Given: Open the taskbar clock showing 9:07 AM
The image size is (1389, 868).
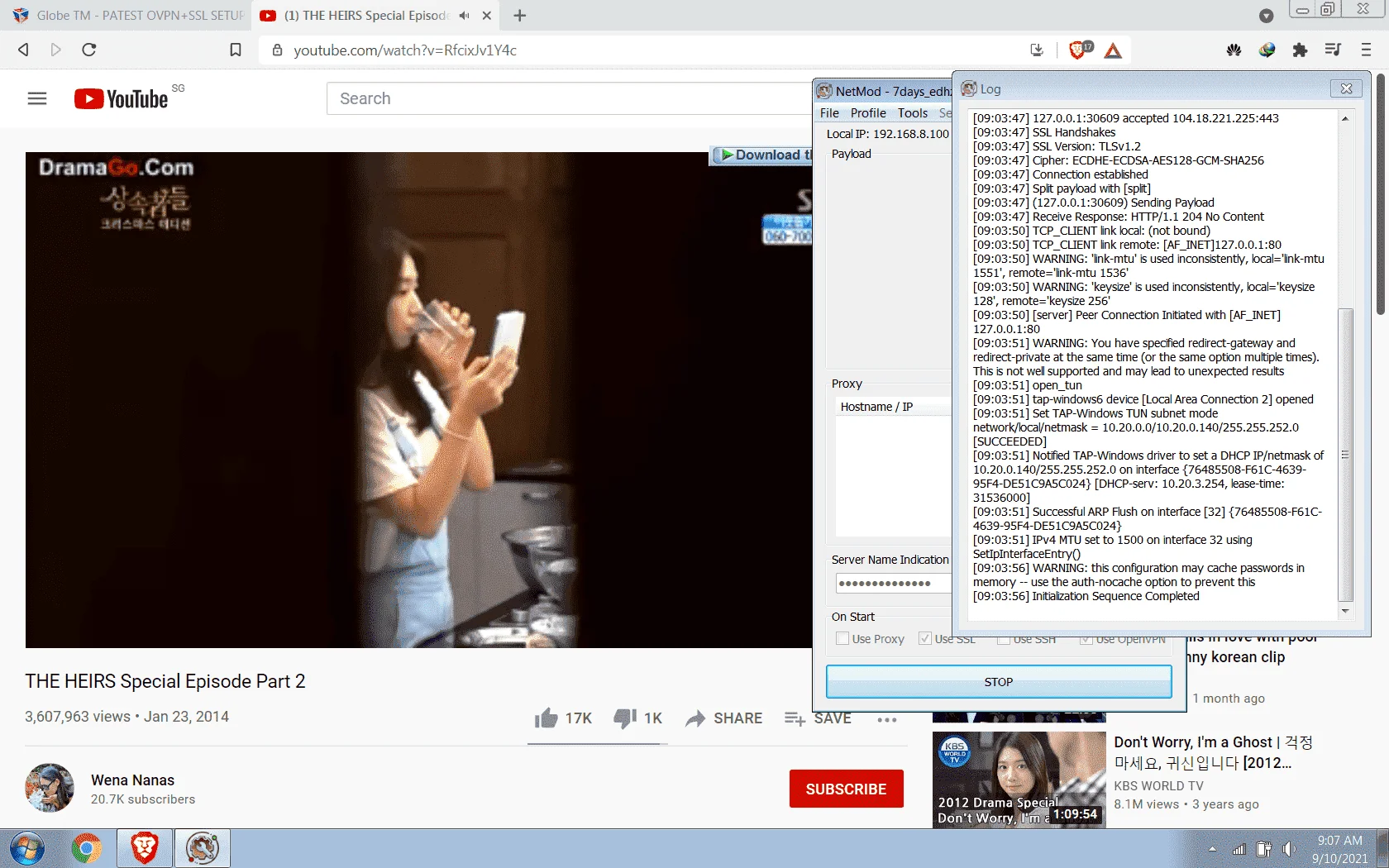Looking at the screenshot, I should coord(1339,849).
